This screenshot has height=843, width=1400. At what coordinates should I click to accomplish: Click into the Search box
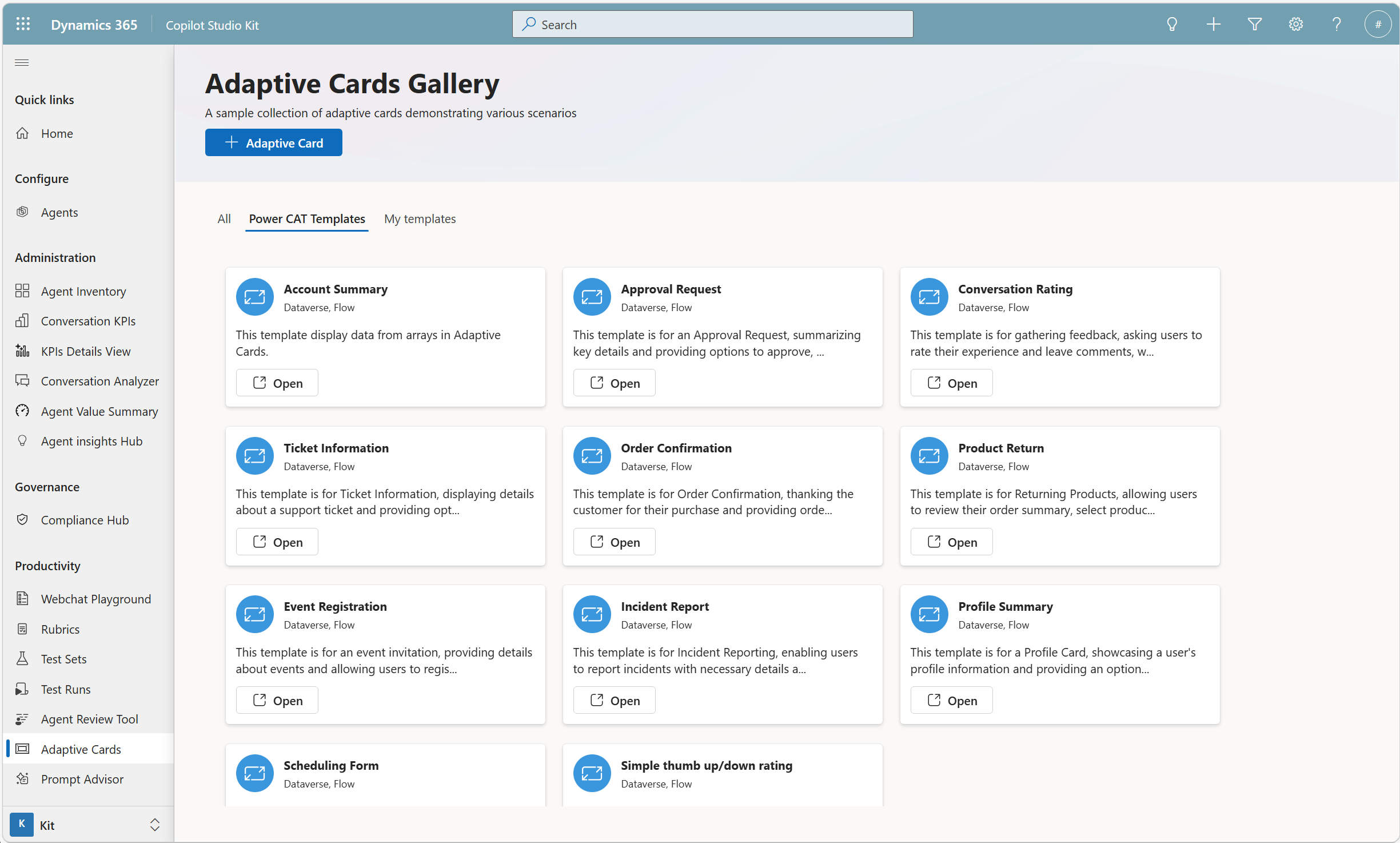point(712,25)
